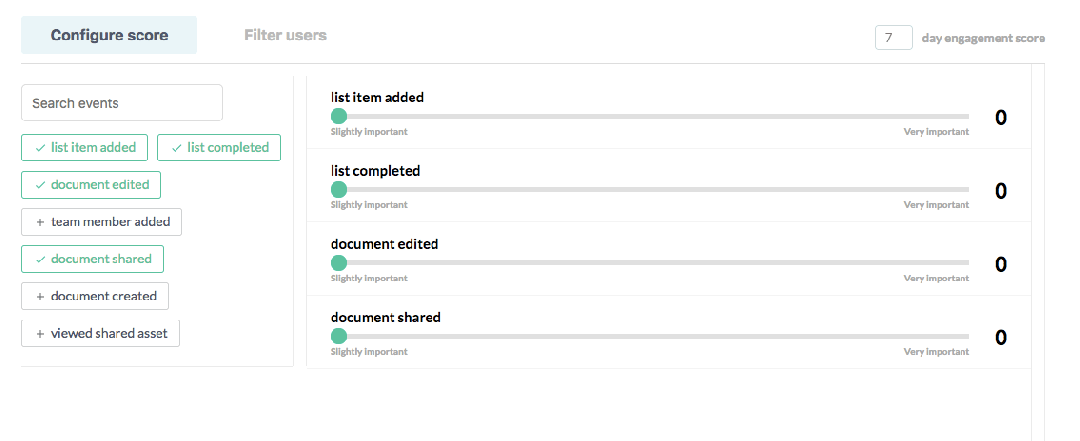The width and height of the screenshot is (1080, 441).
Task: Click the checkmark icon on 'list completed'
Action: click(x=176, y=147)
